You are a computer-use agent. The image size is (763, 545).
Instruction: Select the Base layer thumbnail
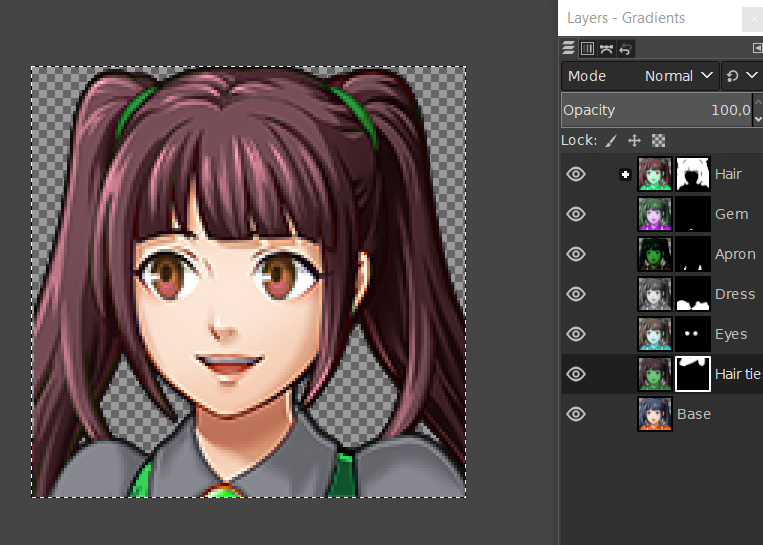(x=655, y=414)
